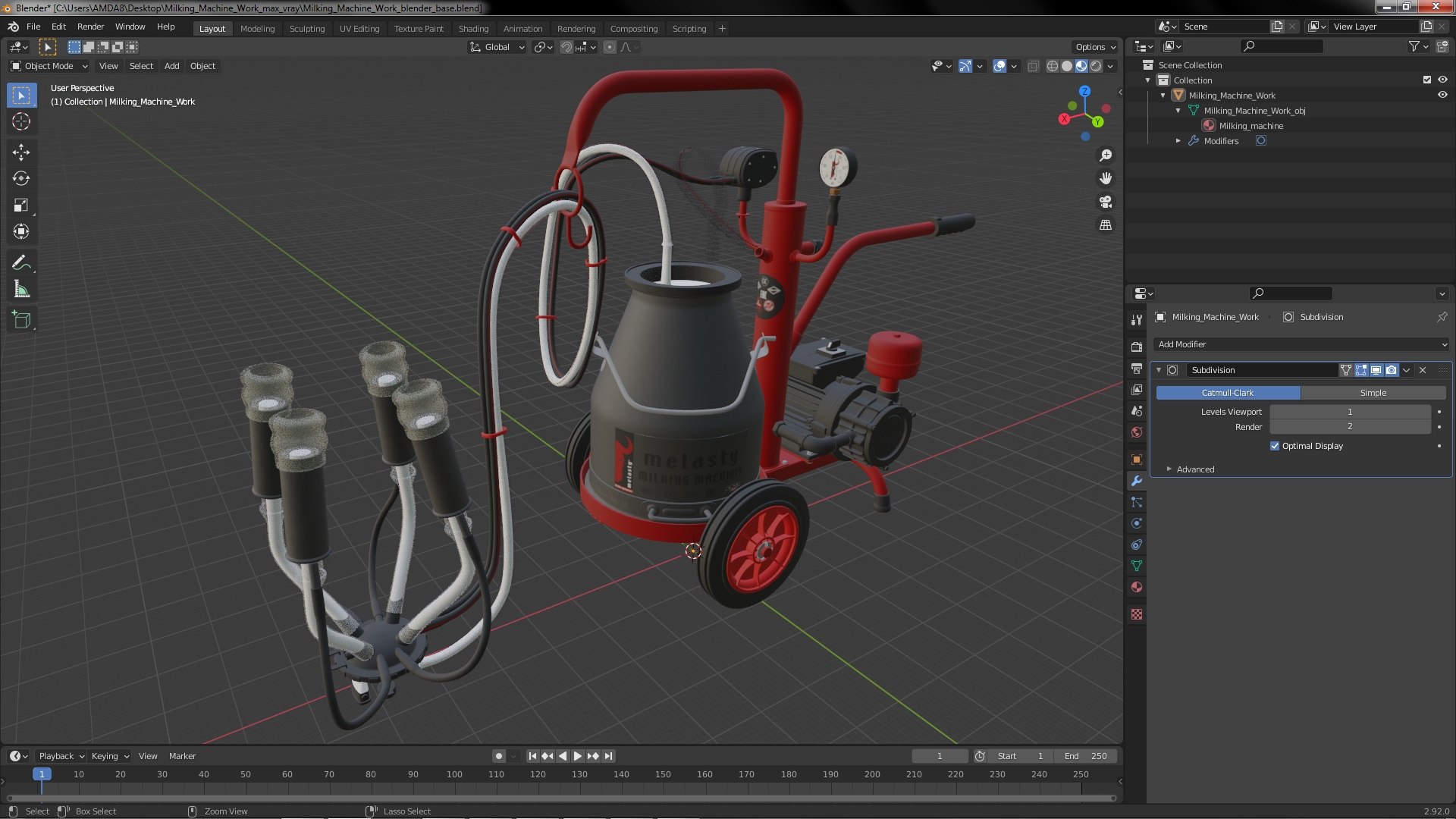Open the Playback dropdown in timeline
Image resolution: width=1456 pixels, height=819 pixels.
click(x=61, y=756)
